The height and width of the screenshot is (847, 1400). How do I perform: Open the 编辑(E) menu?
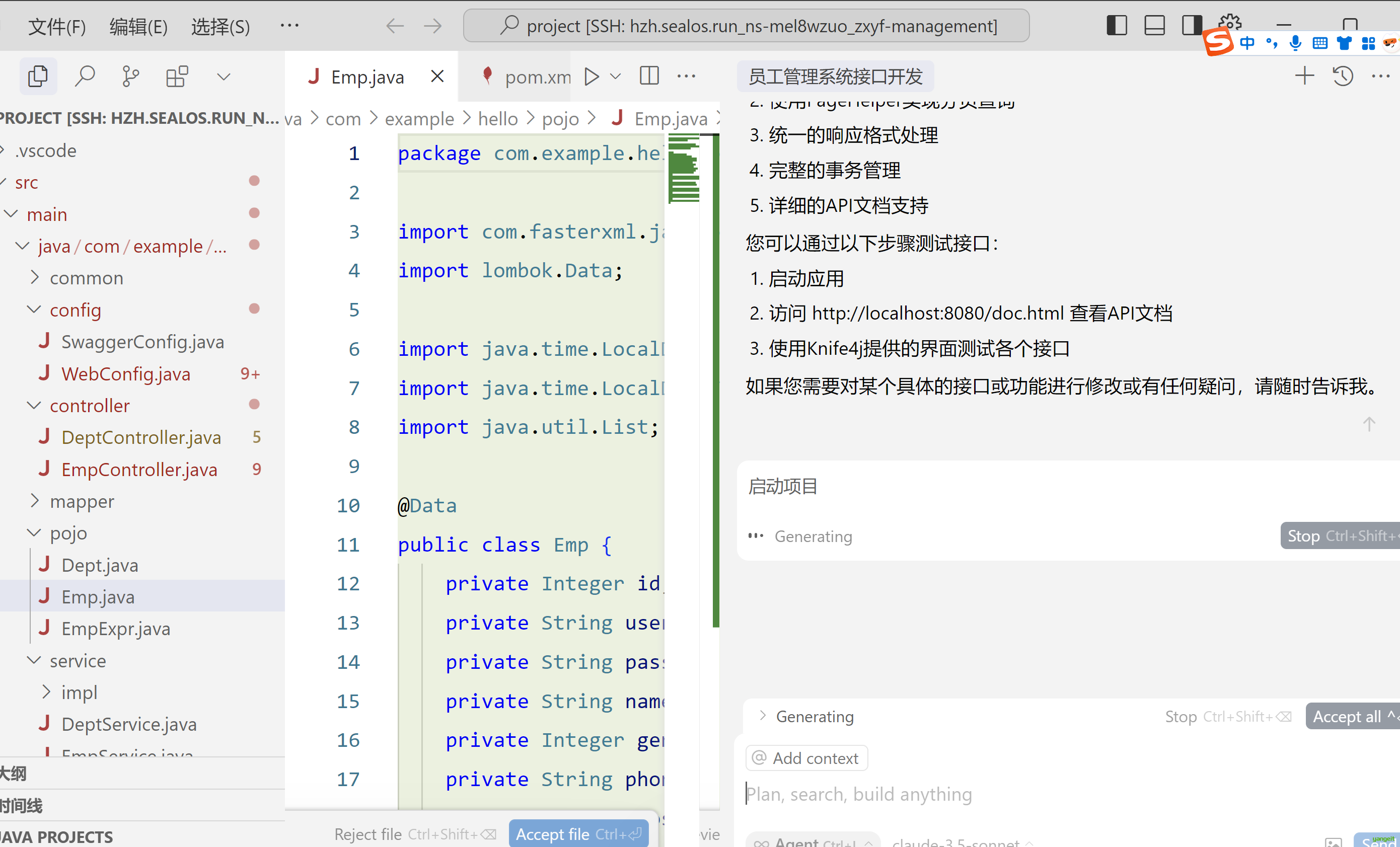138,26
